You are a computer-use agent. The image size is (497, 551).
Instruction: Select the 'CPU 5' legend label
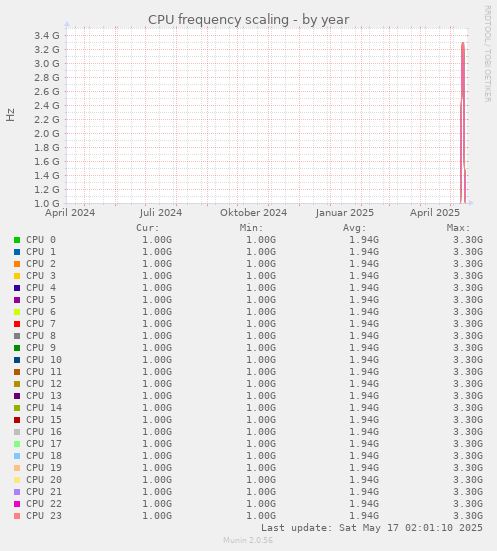coord(41,300)
